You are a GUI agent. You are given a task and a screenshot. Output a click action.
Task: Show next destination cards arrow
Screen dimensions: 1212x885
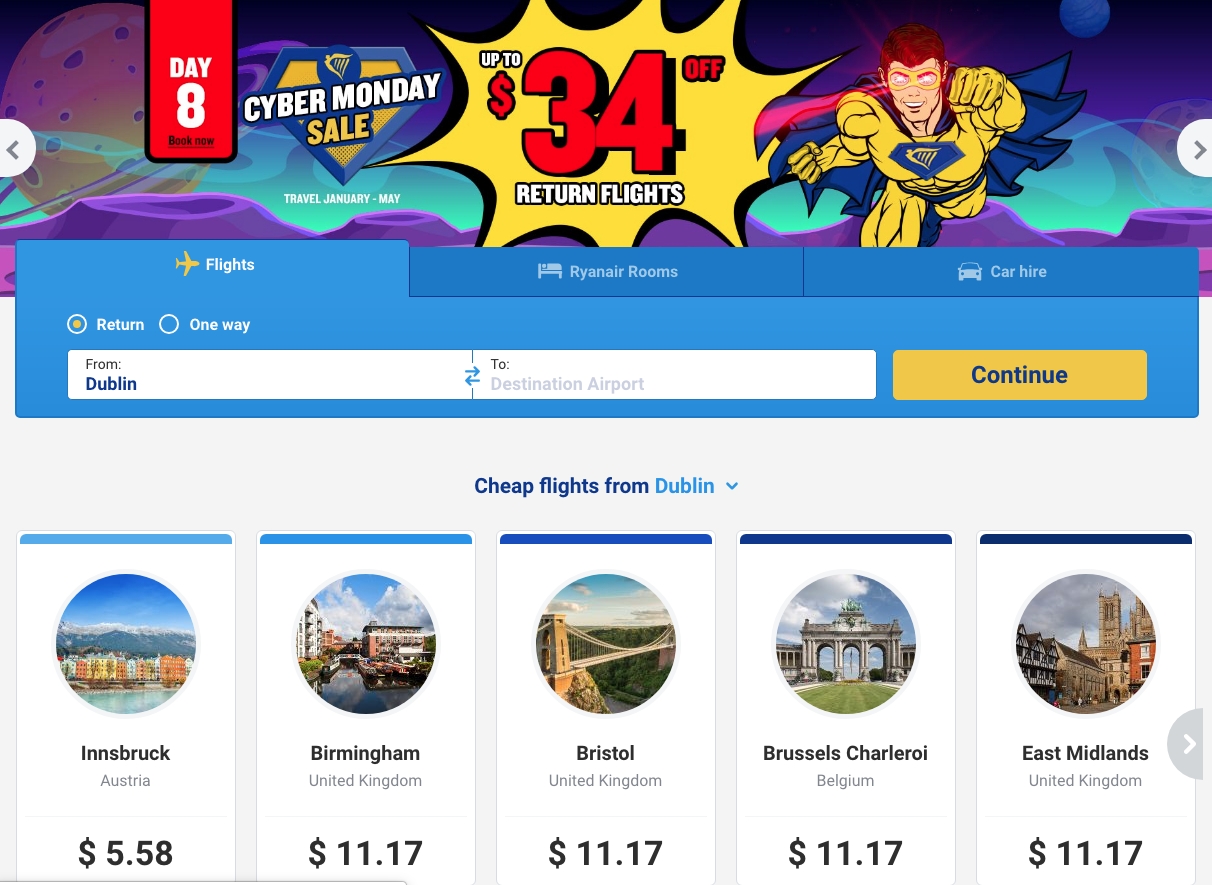(x=1188, y=744)
